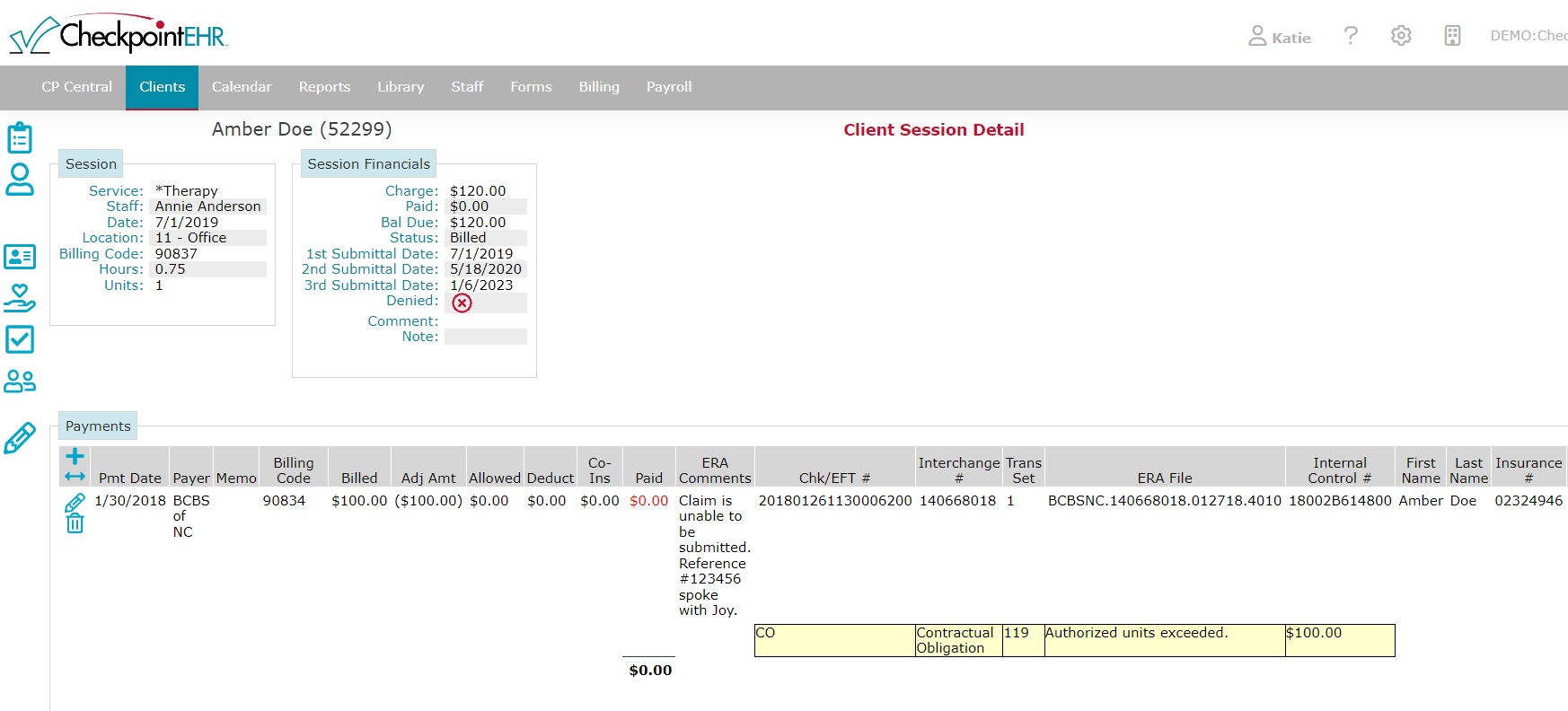Add a payment with the plus icon
The image size is (1568, 711).
tap(75, 456)
